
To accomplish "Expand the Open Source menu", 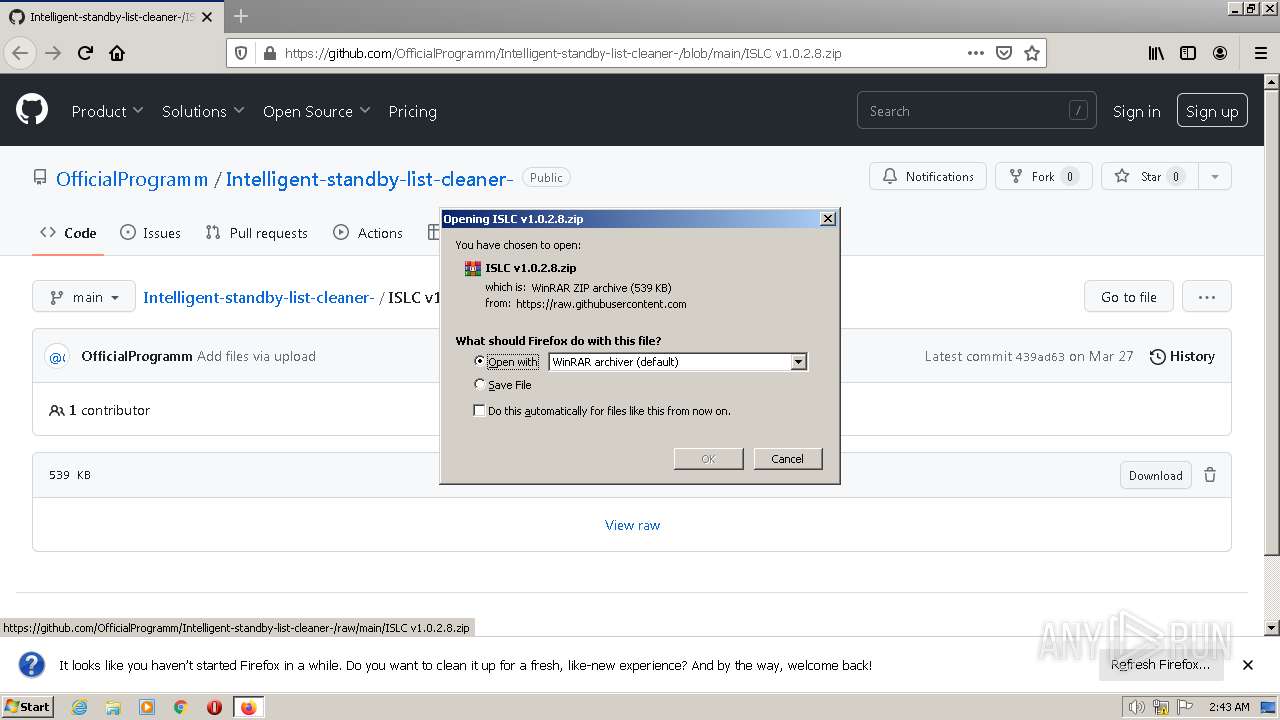I will click(316, 111).
